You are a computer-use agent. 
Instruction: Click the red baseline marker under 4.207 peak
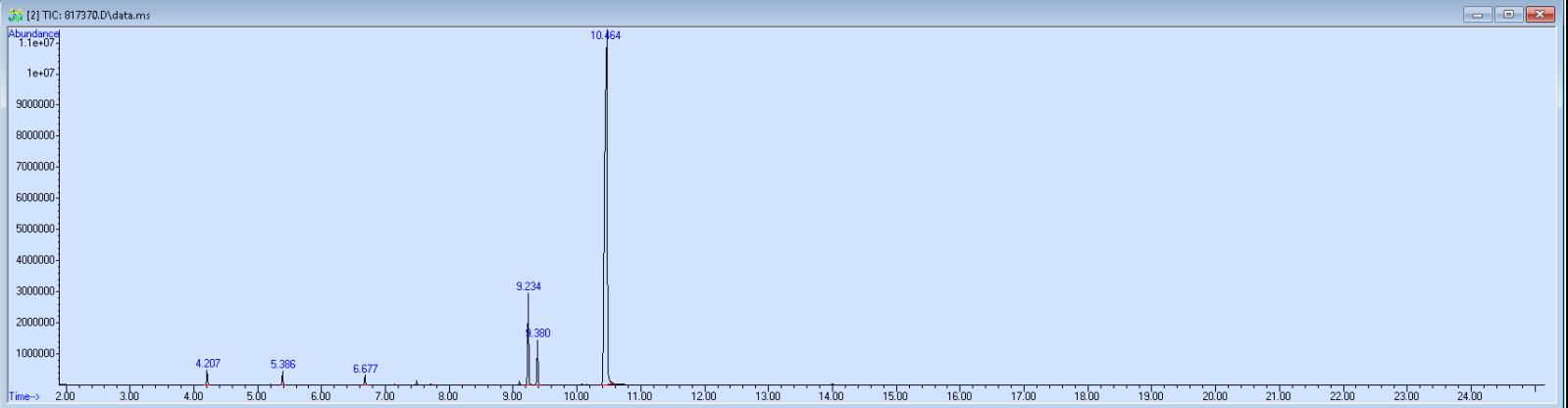207,385
